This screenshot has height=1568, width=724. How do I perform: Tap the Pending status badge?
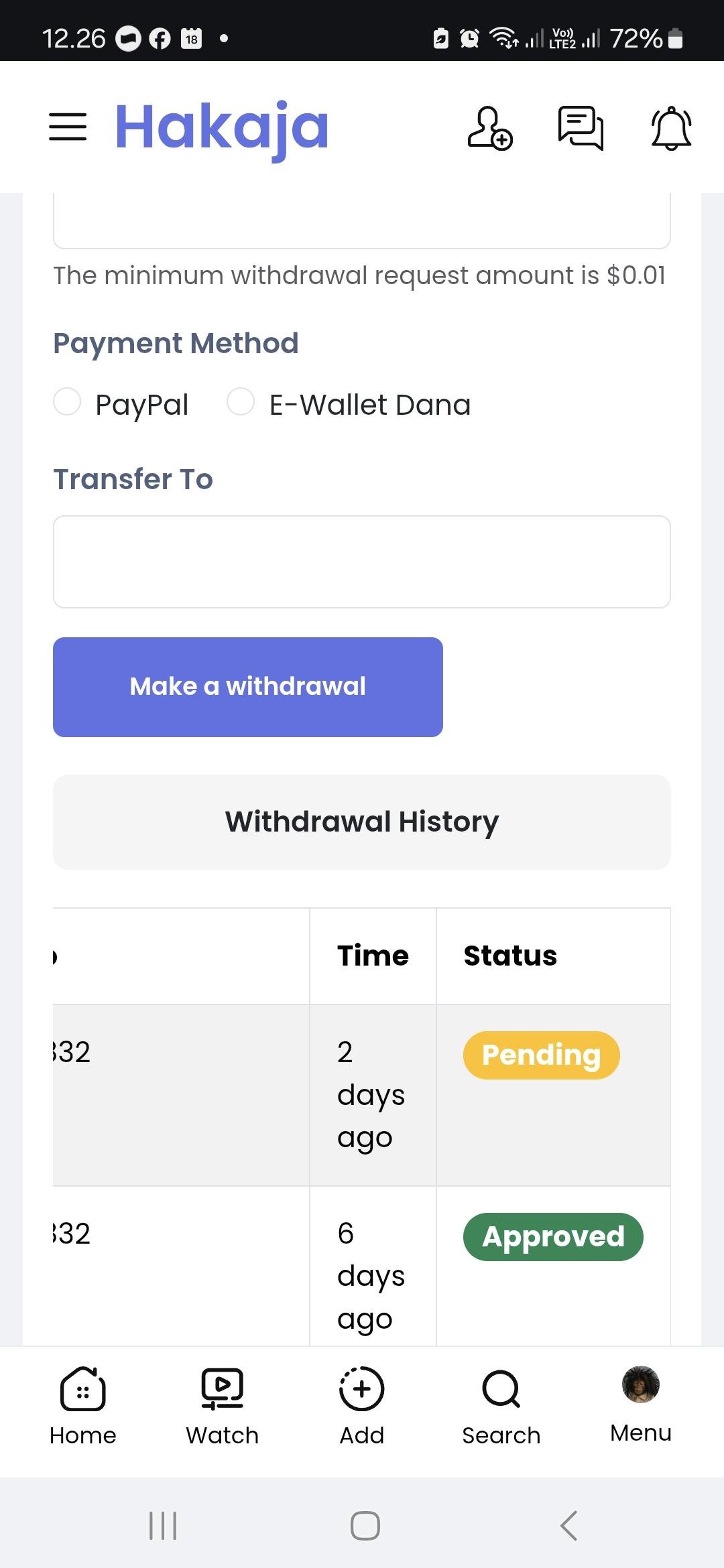(541, 1055)
